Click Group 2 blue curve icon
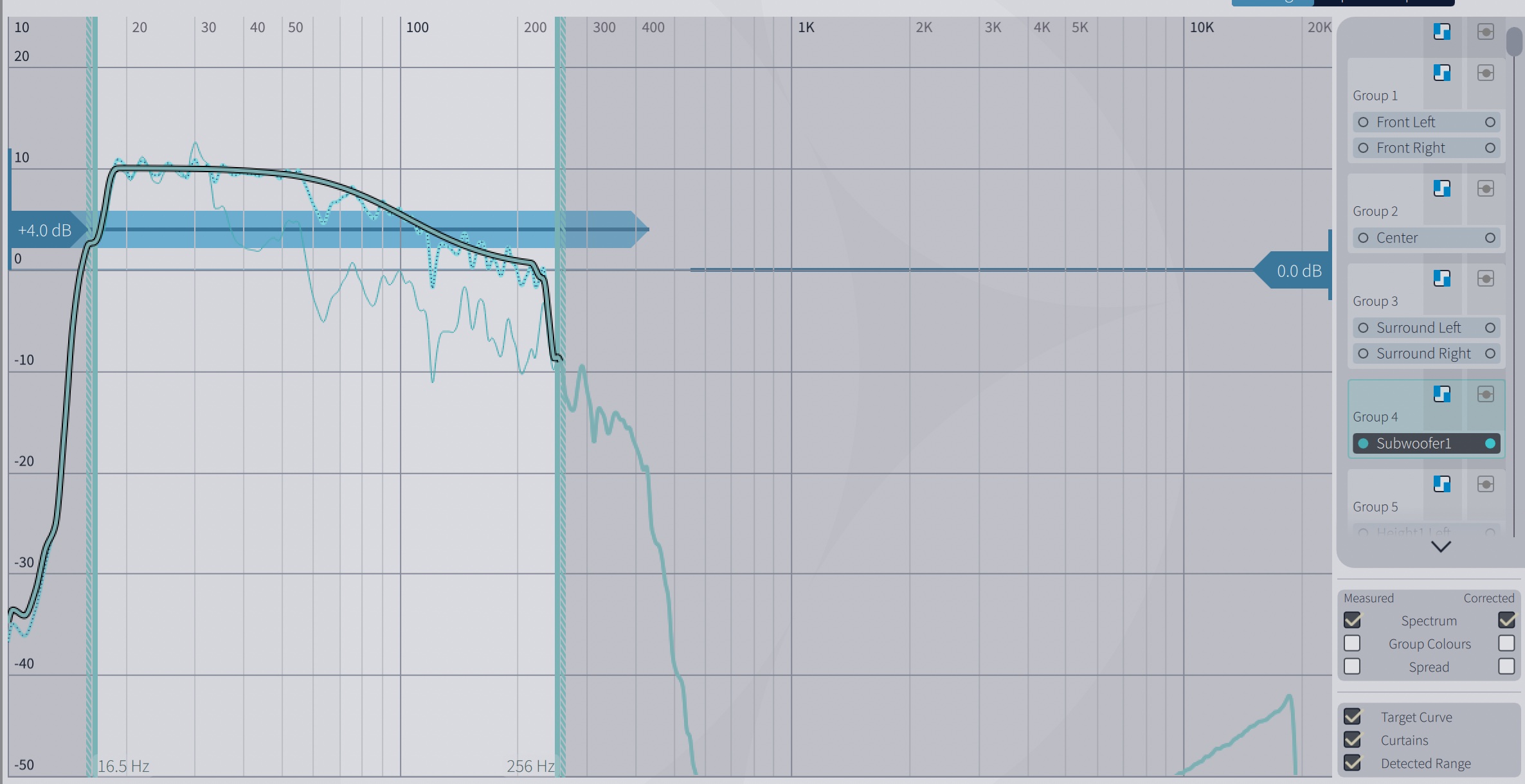 pyautogui.click(x=1441, y=188)
